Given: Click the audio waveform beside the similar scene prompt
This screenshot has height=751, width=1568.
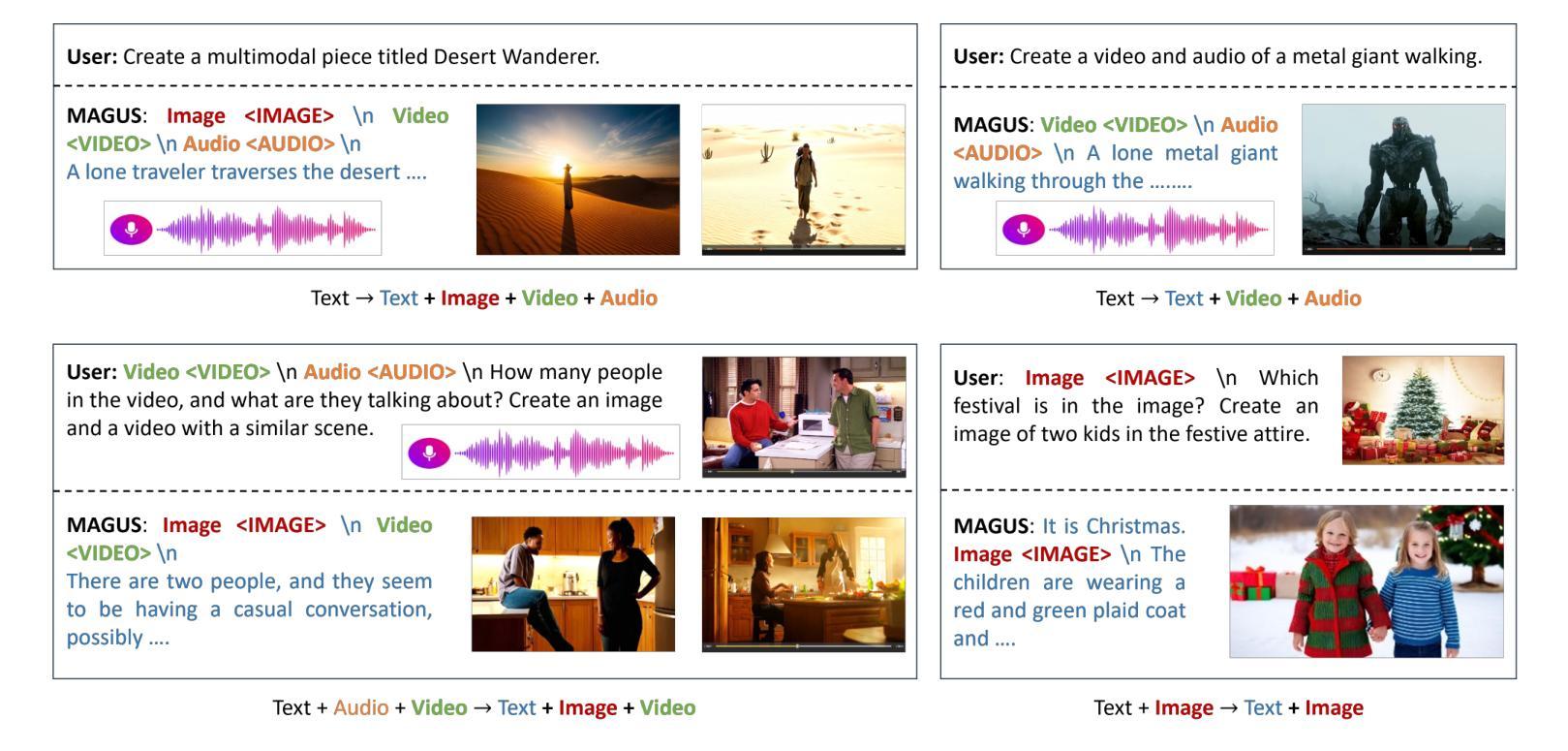Looking at the screenshot, I should click(x=566, y=453).
